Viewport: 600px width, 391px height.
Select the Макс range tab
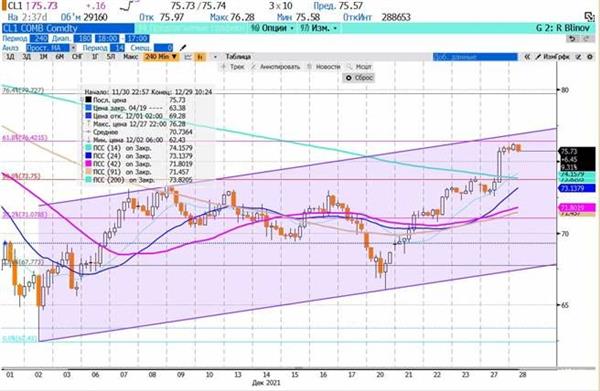coord(130,57)
